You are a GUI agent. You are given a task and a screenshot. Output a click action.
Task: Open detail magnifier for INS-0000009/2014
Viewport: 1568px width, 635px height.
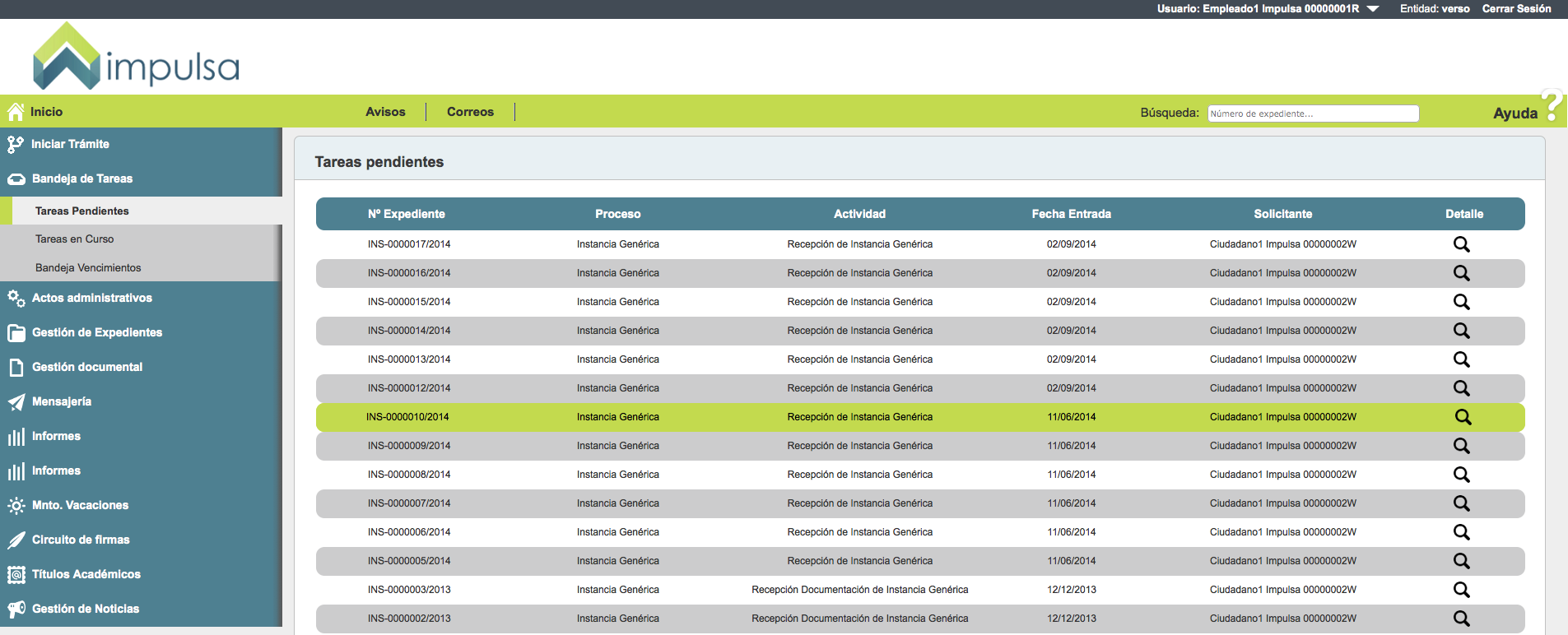(x=1461, y=446)
